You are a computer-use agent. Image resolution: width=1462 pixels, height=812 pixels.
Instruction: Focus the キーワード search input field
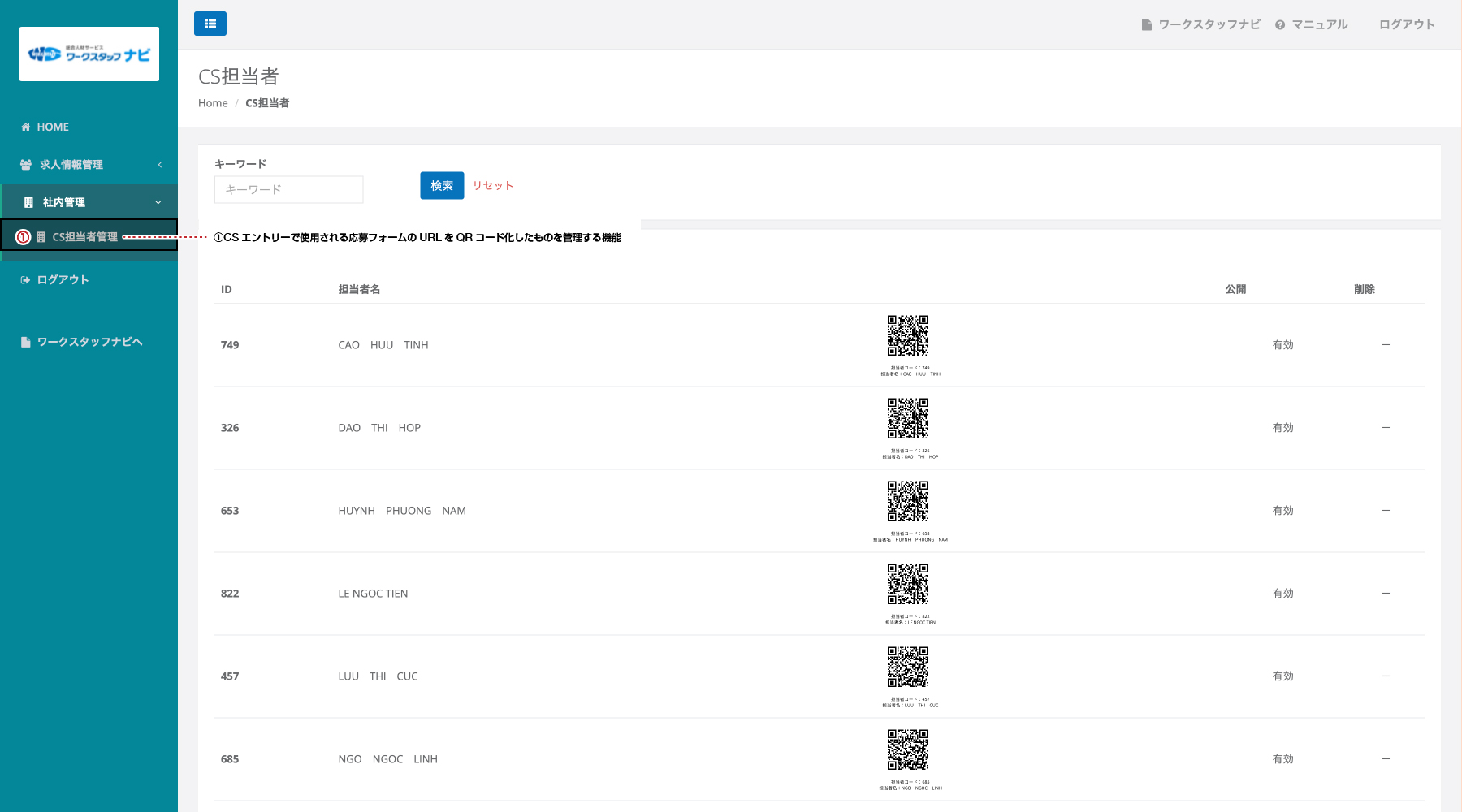[x=288, y=189]
